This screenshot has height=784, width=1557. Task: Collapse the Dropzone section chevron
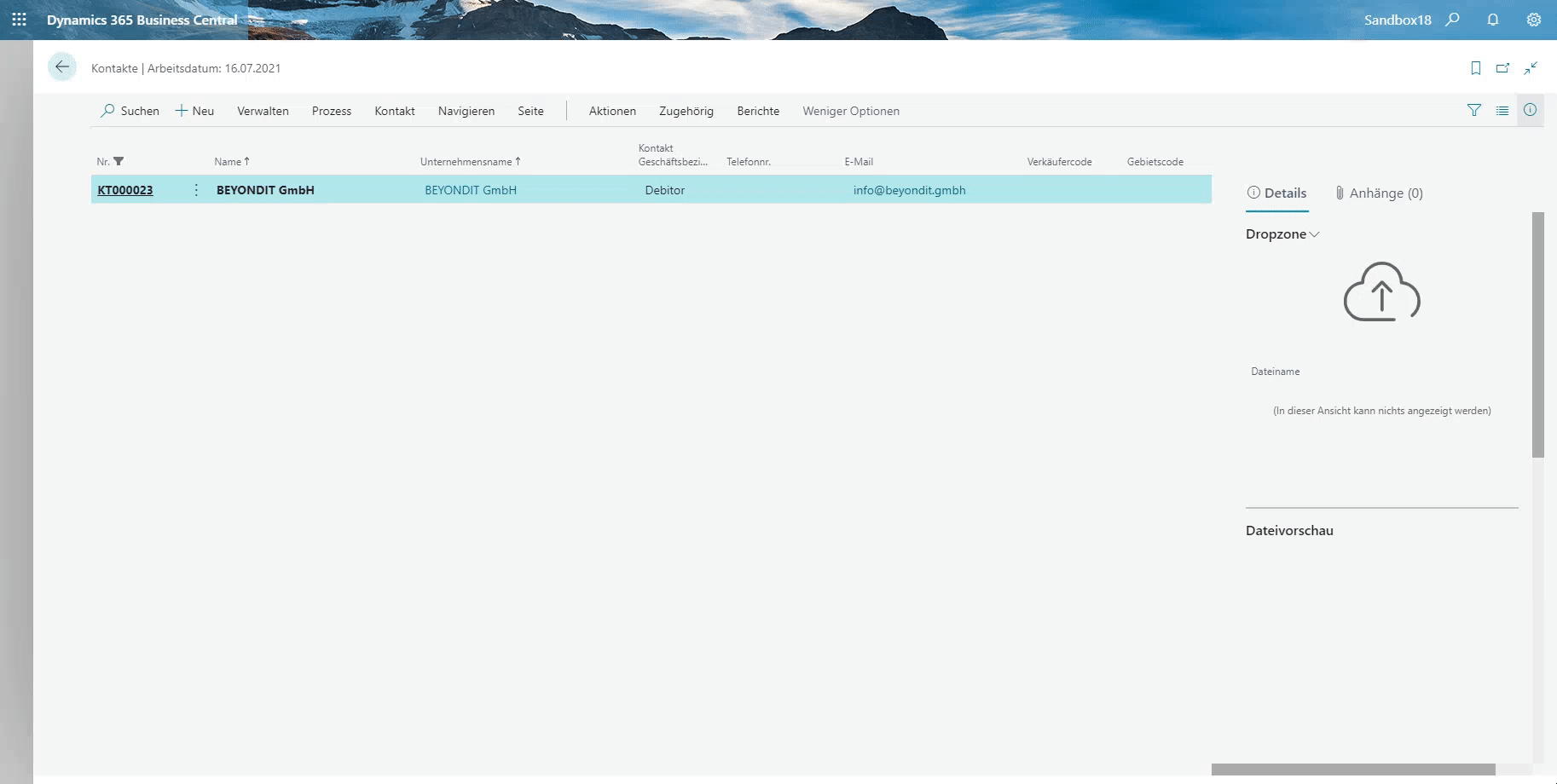click(x=1314, y=234)
